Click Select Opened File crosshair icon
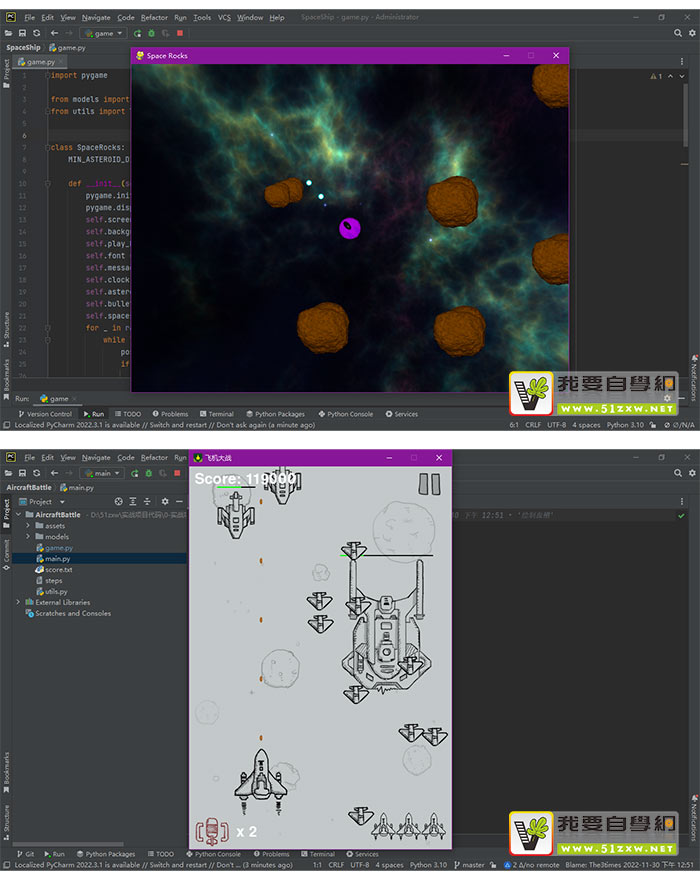 (118, 501)
